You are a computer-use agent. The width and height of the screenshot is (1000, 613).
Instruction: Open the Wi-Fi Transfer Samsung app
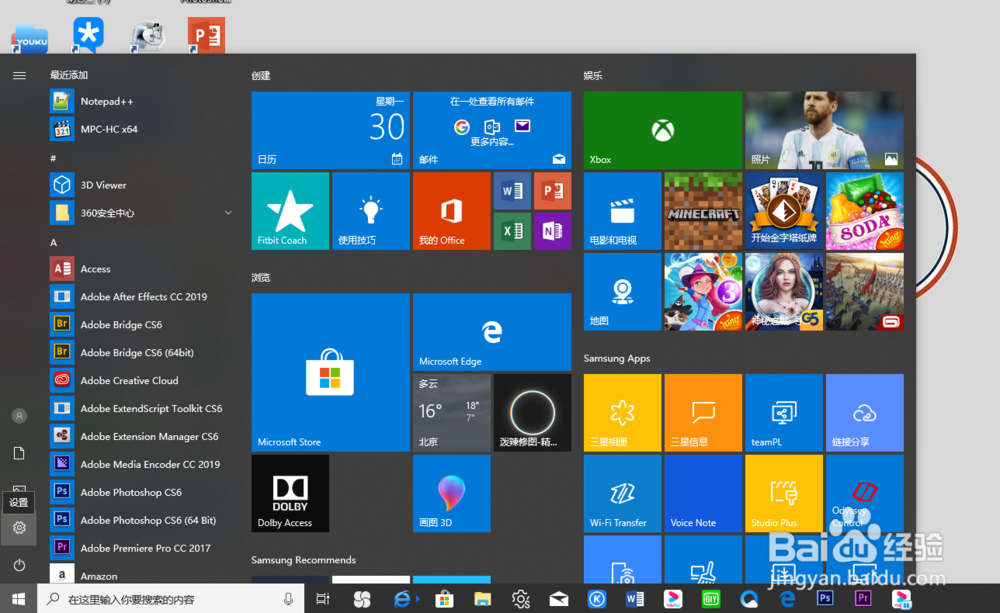pos(622,492)
